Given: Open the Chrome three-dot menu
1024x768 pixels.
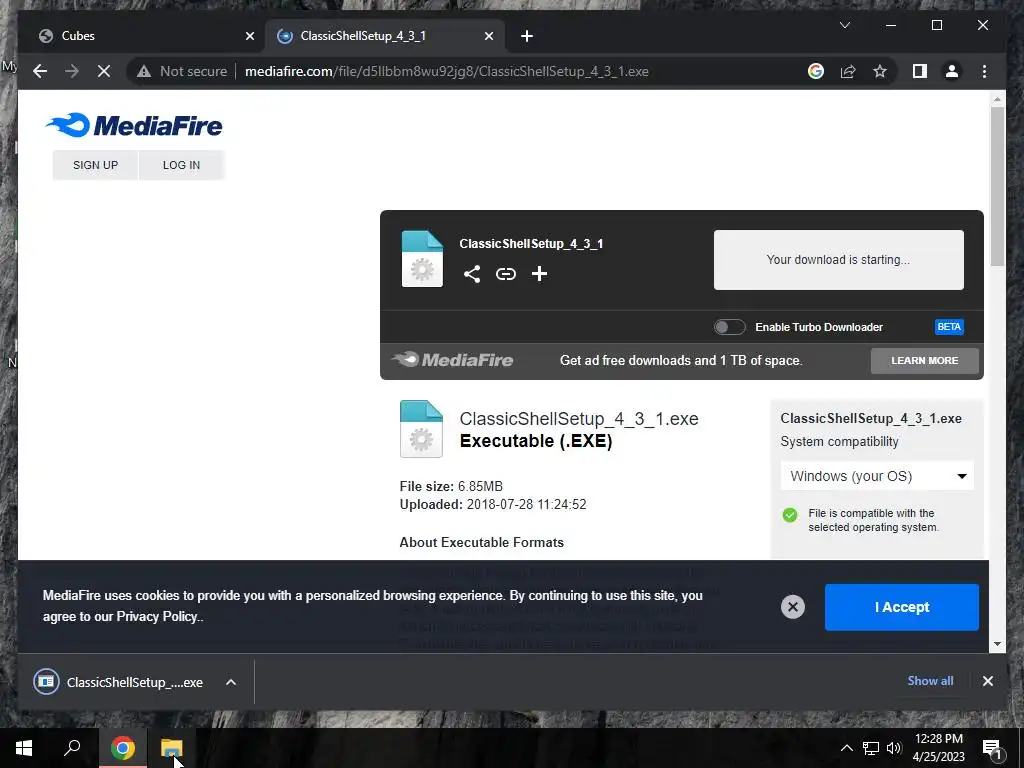Looking at the screenshot, I should pos(984,71).
